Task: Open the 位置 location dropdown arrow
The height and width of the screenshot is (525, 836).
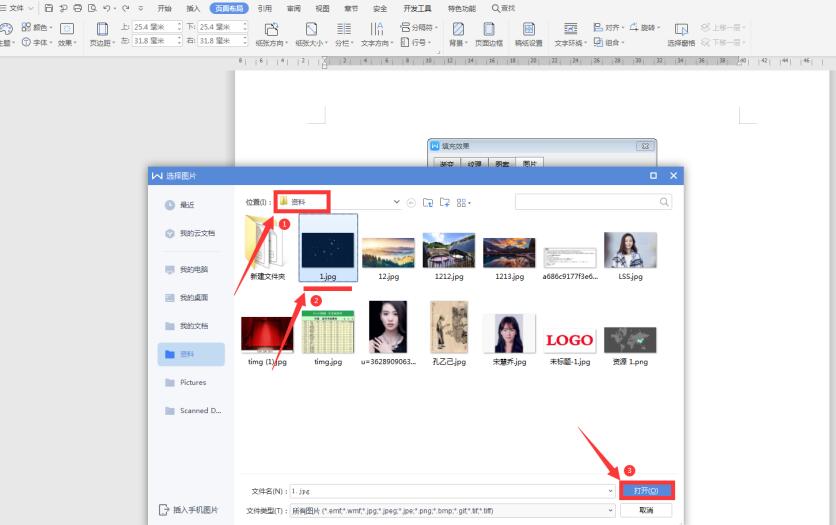Action: 396,202
